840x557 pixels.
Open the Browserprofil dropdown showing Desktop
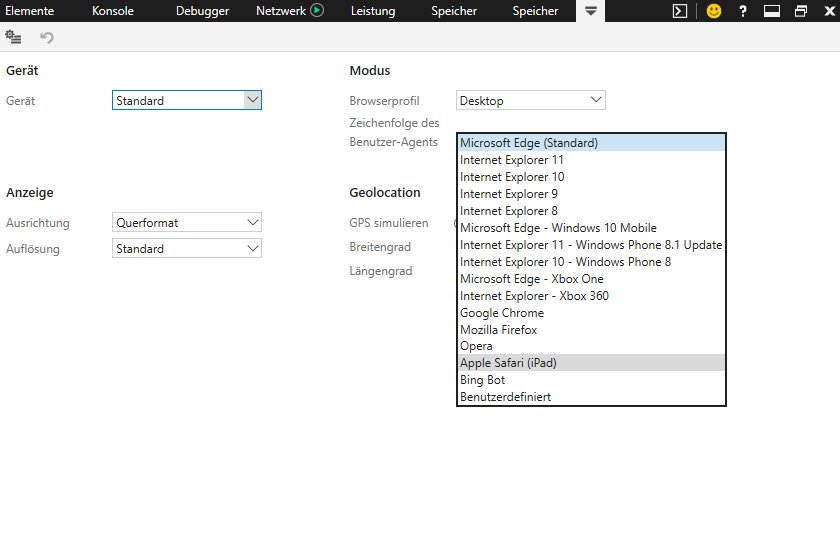(530, 100)
